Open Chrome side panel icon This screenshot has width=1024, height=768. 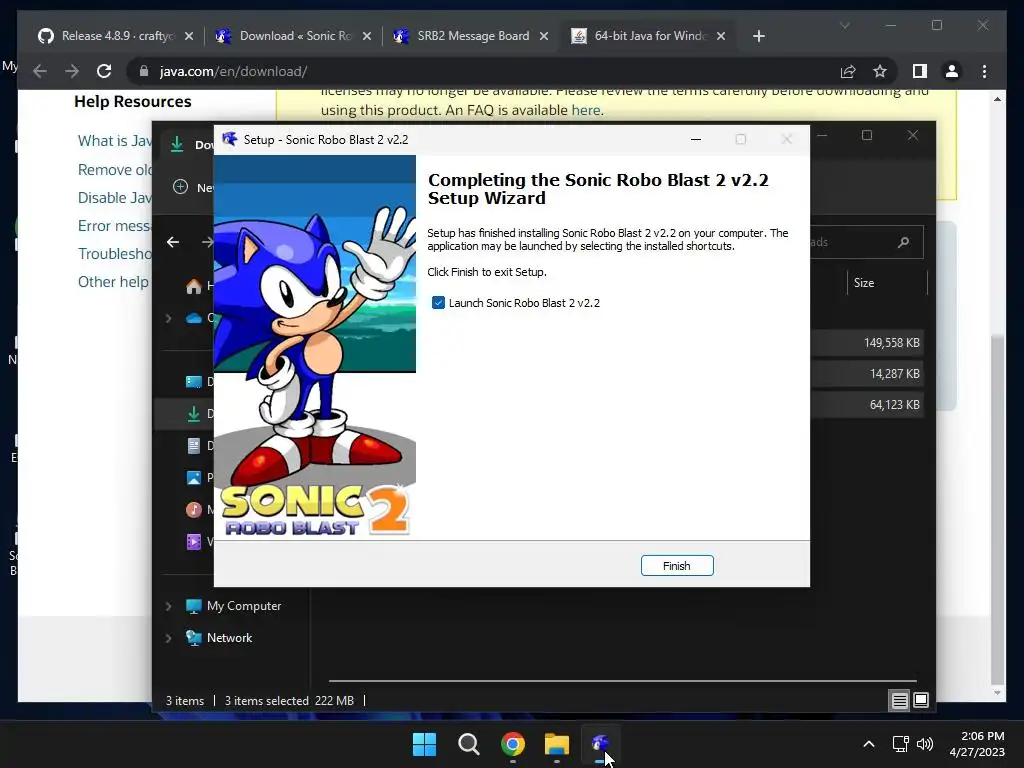[920, 71]
